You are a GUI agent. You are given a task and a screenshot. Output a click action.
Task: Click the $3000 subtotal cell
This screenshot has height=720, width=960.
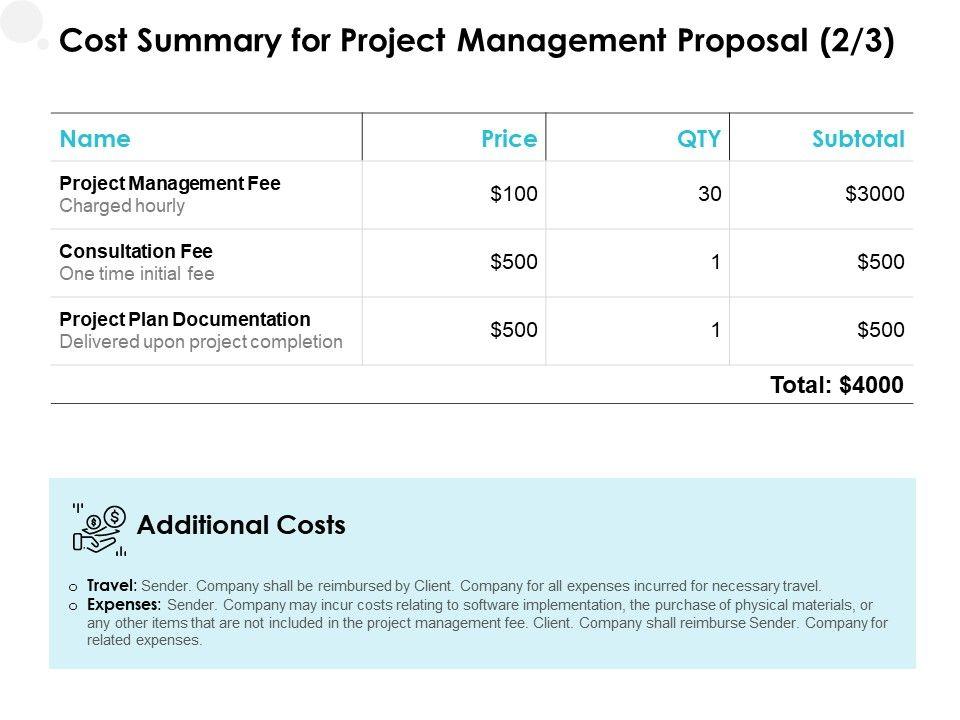coord(875,195)
